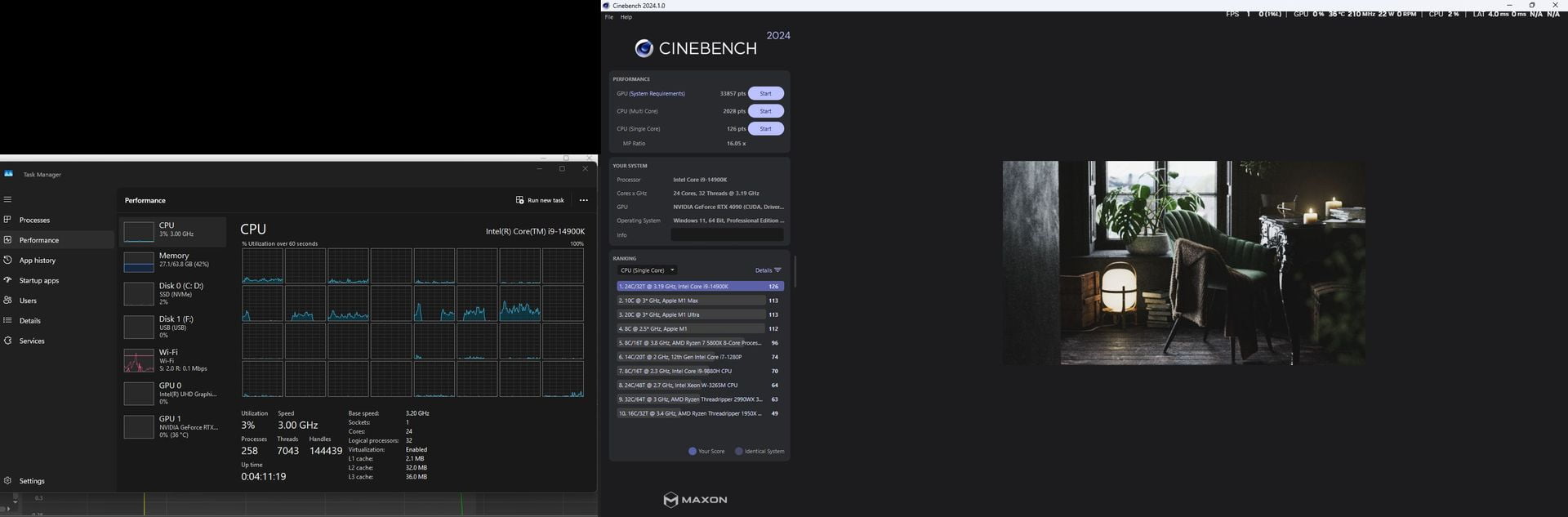This screenshot has height=517, width=1568.
Task: Select Disk 1 (F:) USB resource entry
Action: [173, 327]
